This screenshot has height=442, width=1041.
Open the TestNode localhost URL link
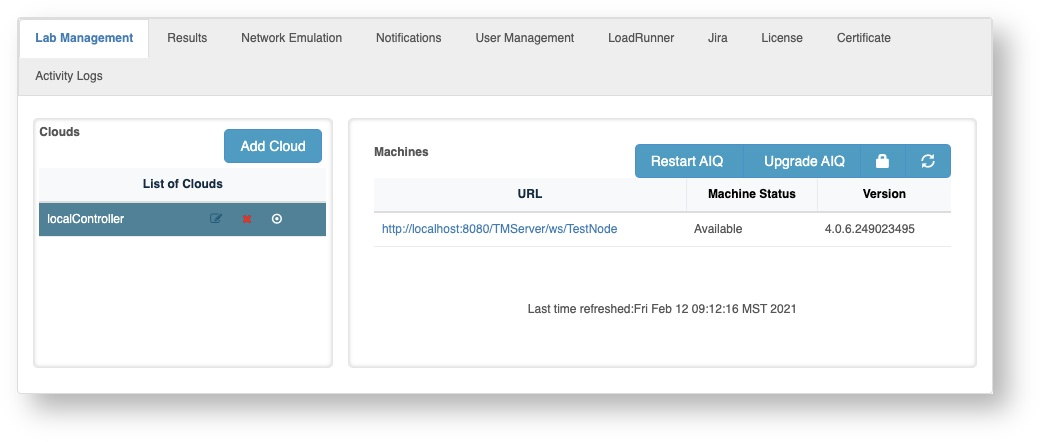tap(499, 229)
